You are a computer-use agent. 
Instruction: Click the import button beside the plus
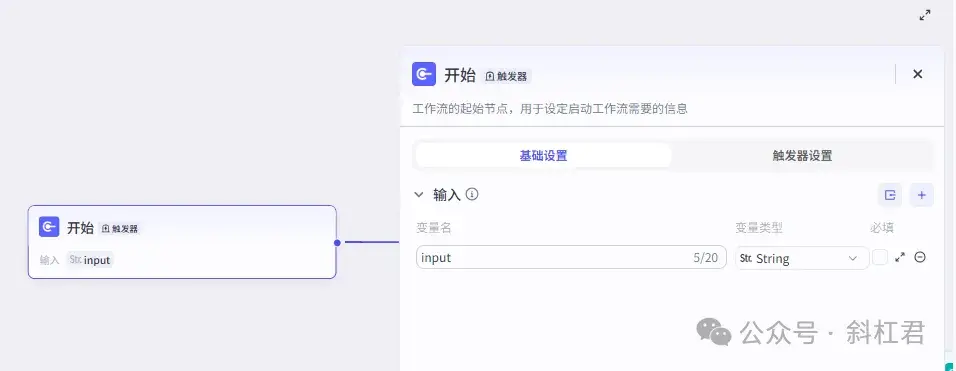tap(890, 195)
